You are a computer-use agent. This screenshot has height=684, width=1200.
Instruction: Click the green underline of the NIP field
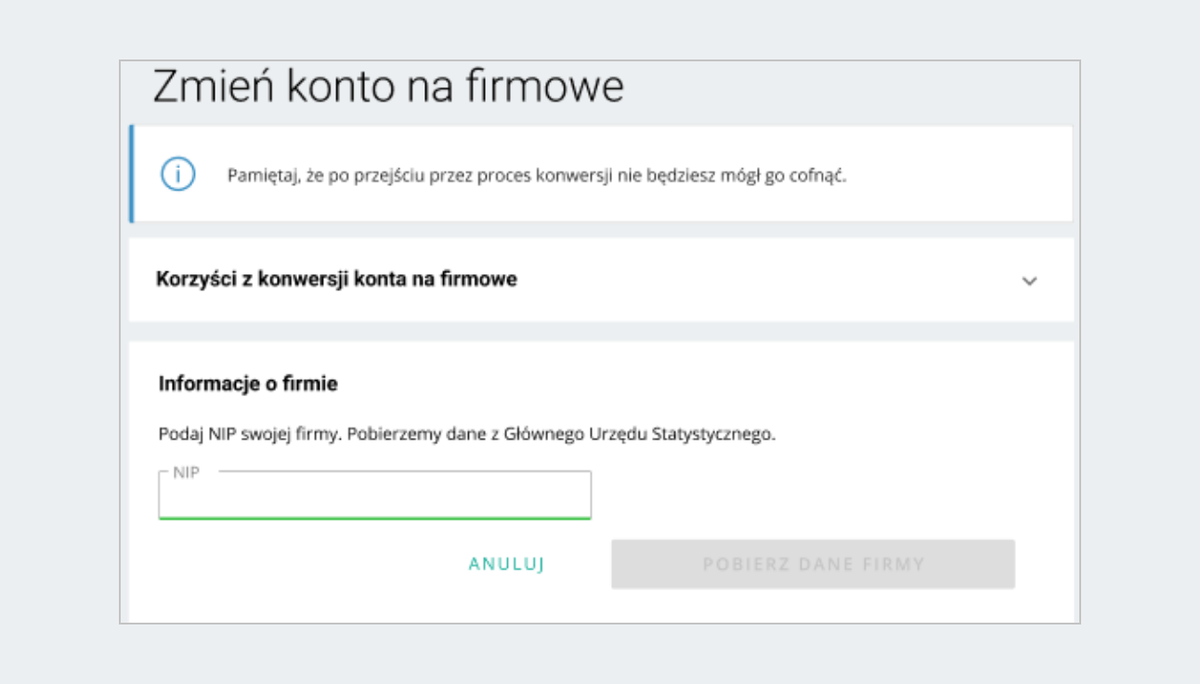(x=374, y=517)
